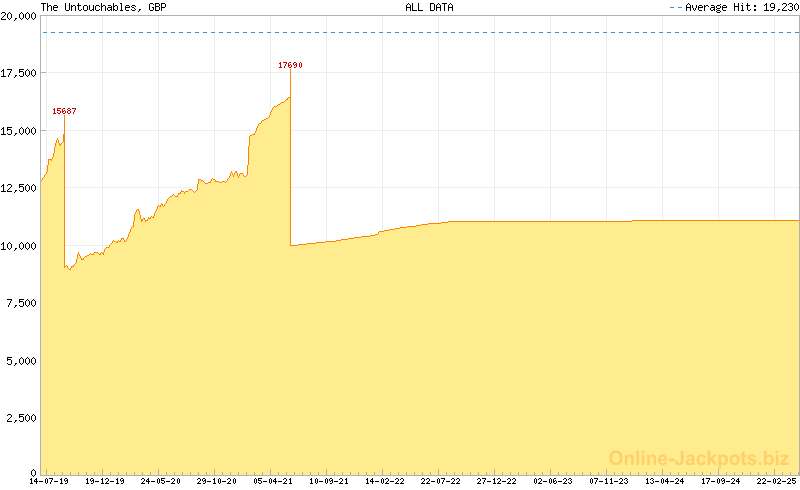Click the 17690 peak value label
Viewport: 800px width, 490px height.
pyautogui.click(x=290, y=65)
